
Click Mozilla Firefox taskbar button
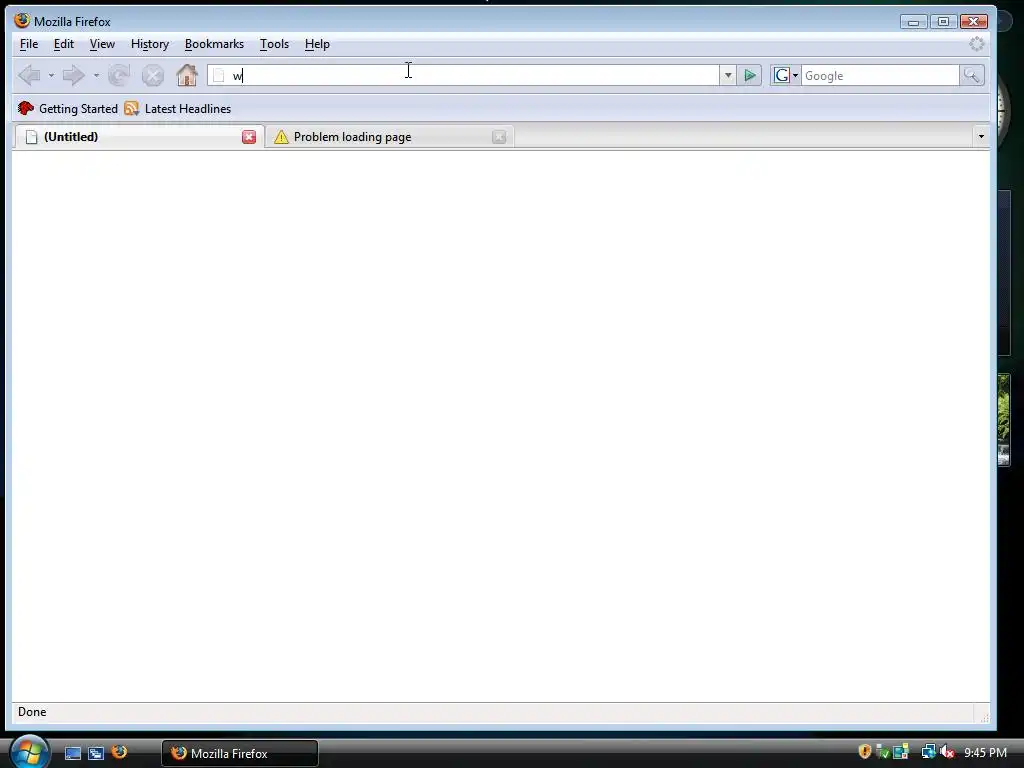pyautogui.click(x=240, y=753)
